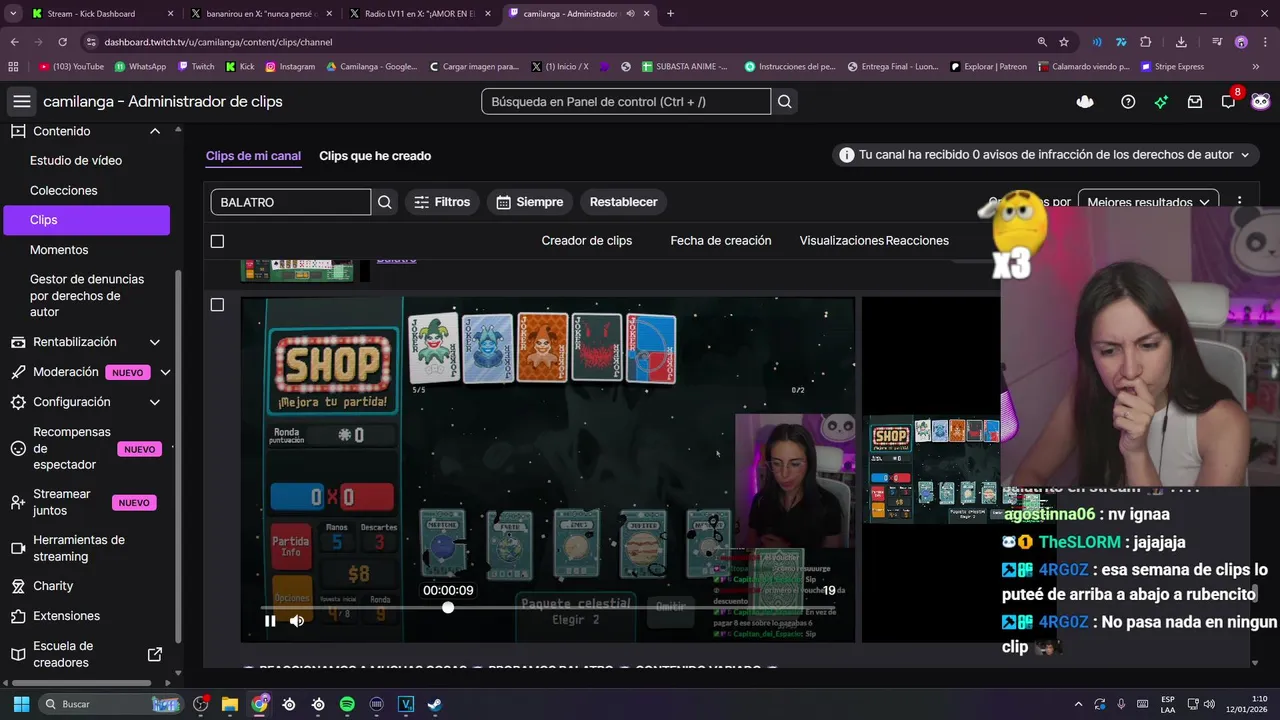Image resolution: width=1280 pixels, height=720 pixels.
Task: Open Kick bookmark
Action: click(x=240, y=66)
